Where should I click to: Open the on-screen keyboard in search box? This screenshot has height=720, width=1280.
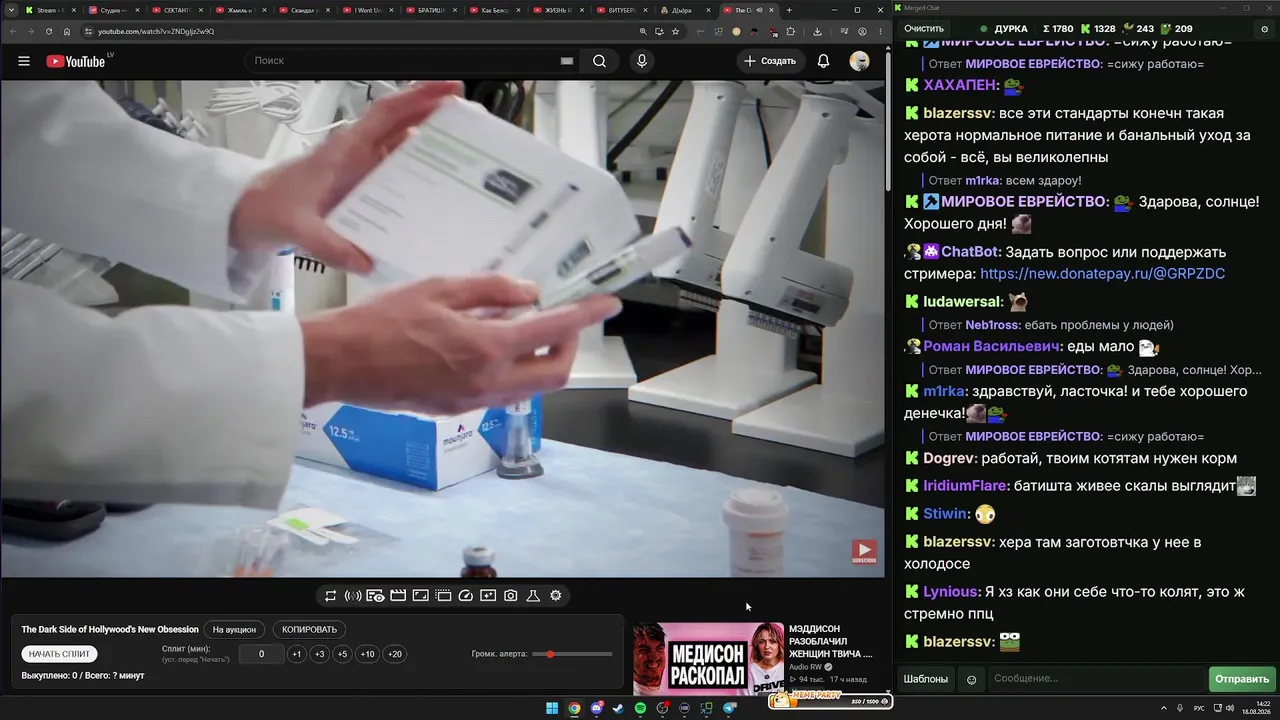coord(567,61)
